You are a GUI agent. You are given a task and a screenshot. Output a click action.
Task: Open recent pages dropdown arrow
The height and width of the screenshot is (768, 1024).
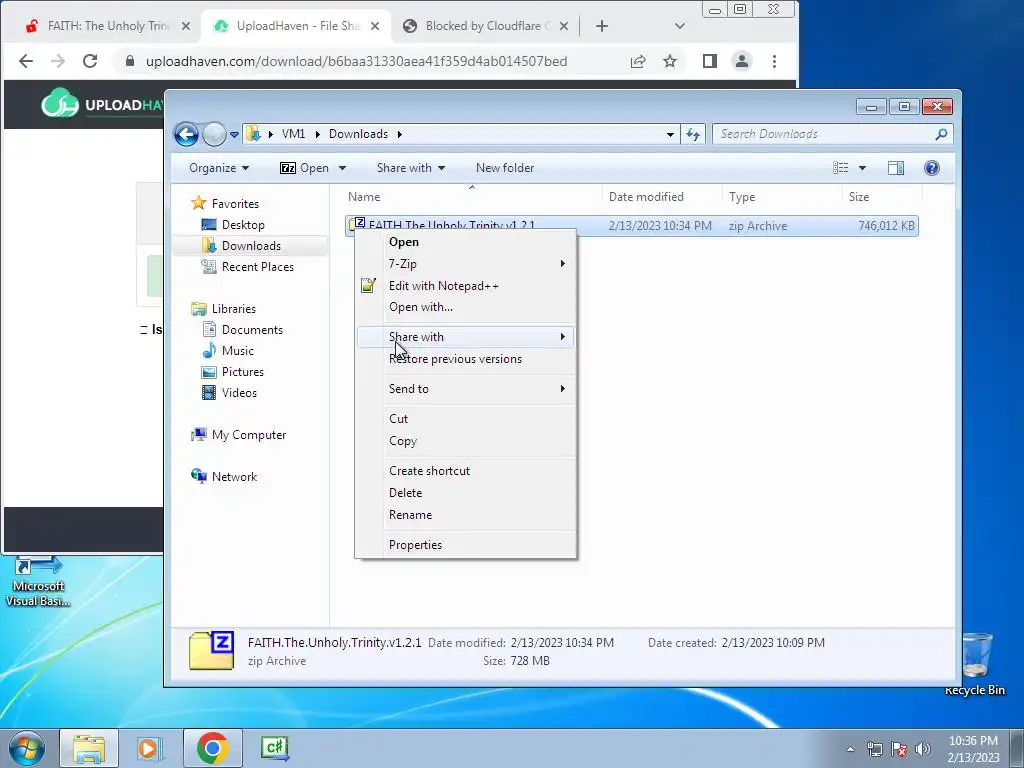click(x=234, y=135)
